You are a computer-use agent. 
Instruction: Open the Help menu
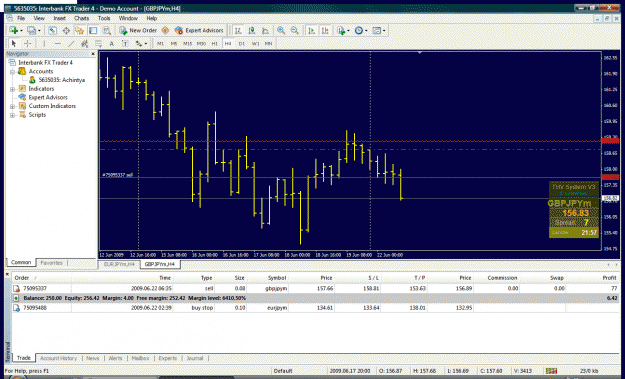(151, 18)
